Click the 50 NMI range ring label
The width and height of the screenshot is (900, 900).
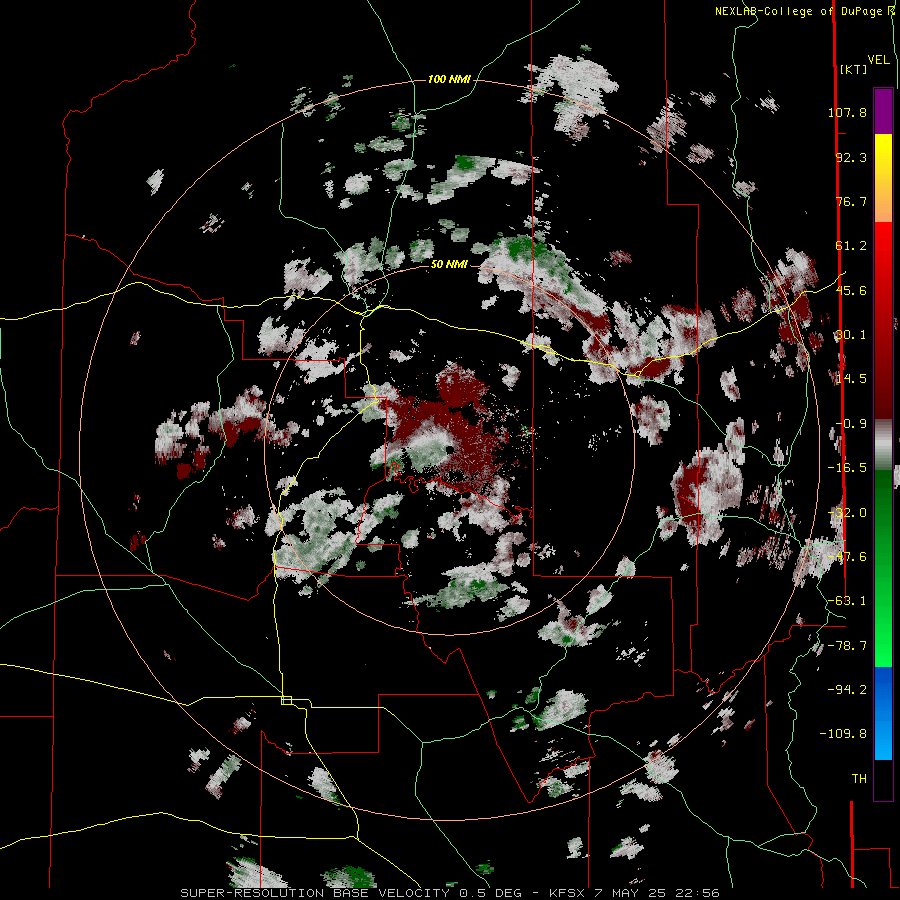tap(449, 265)
